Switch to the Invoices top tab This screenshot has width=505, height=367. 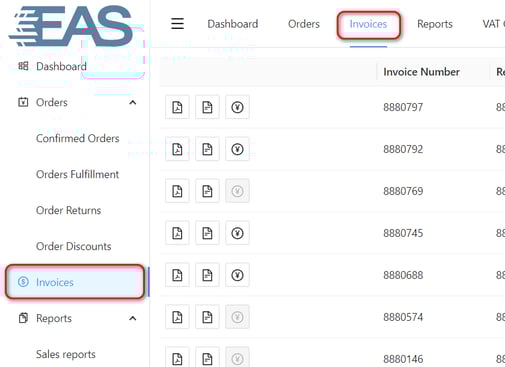(368, 24)
